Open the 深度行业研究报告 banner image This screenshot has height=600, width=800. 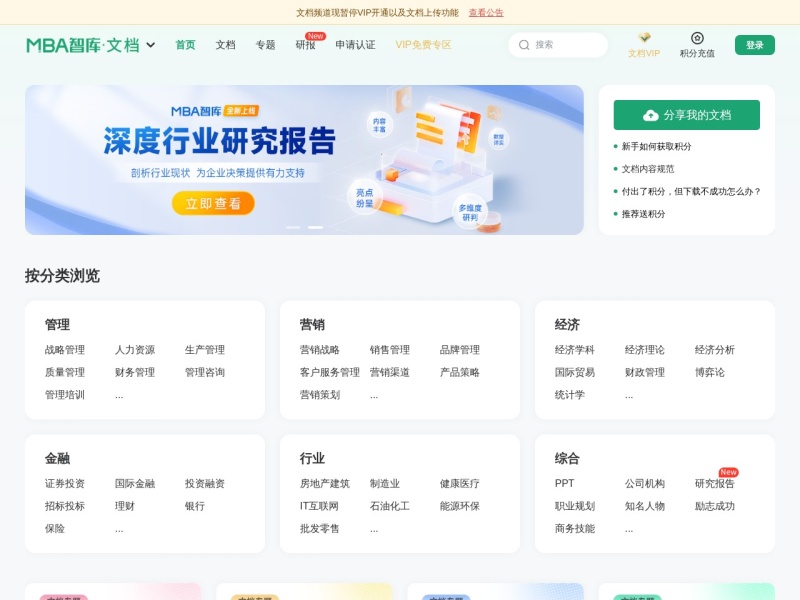point(304,160)
